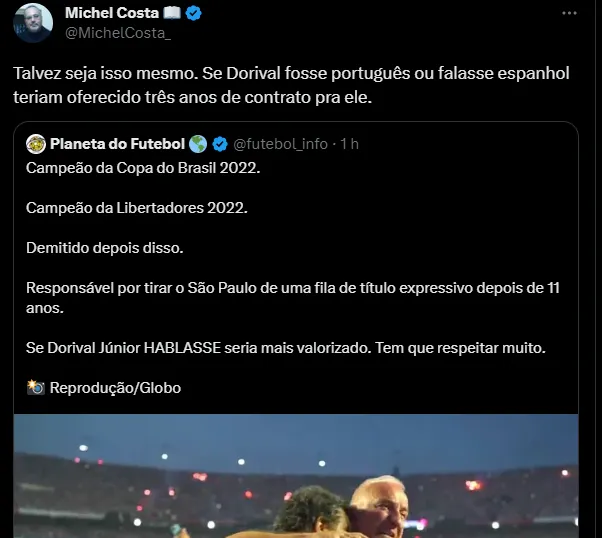This screenshot has width=602, height=538.
Task: Click Michel Costa's profile avatar
Action: (x=33, y=22)
